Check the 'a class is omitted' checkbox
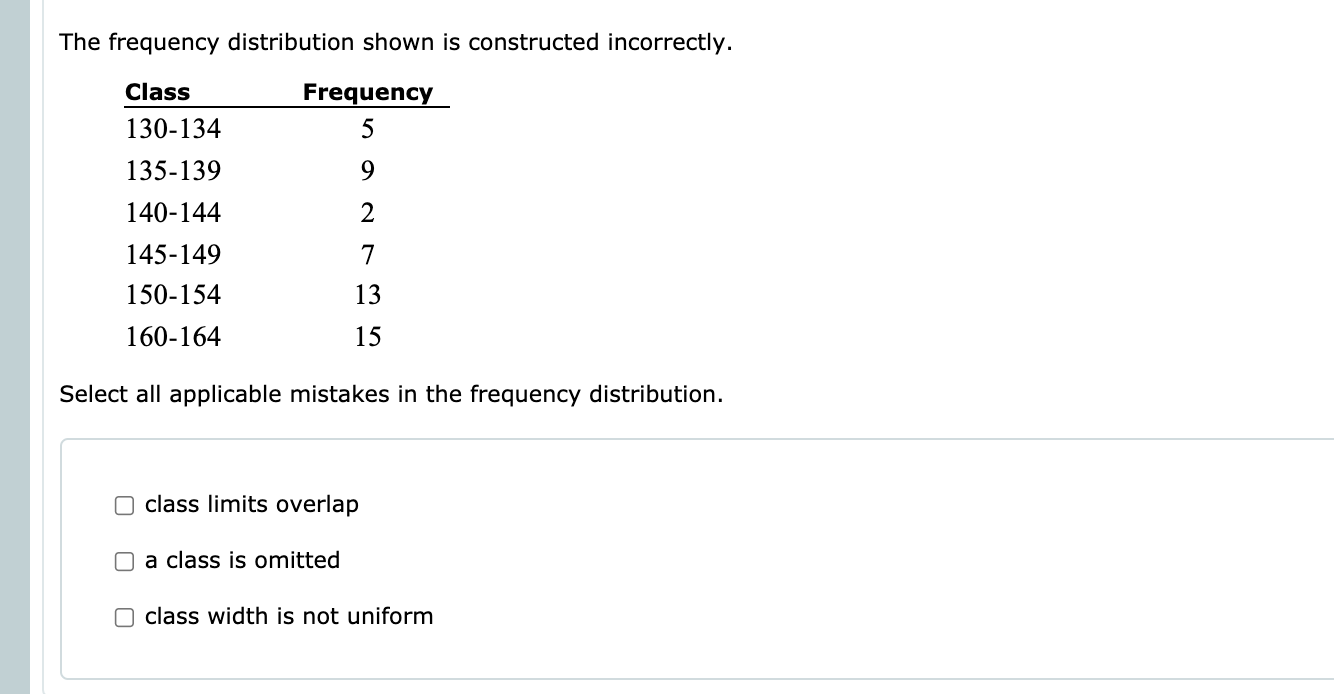 124,561
